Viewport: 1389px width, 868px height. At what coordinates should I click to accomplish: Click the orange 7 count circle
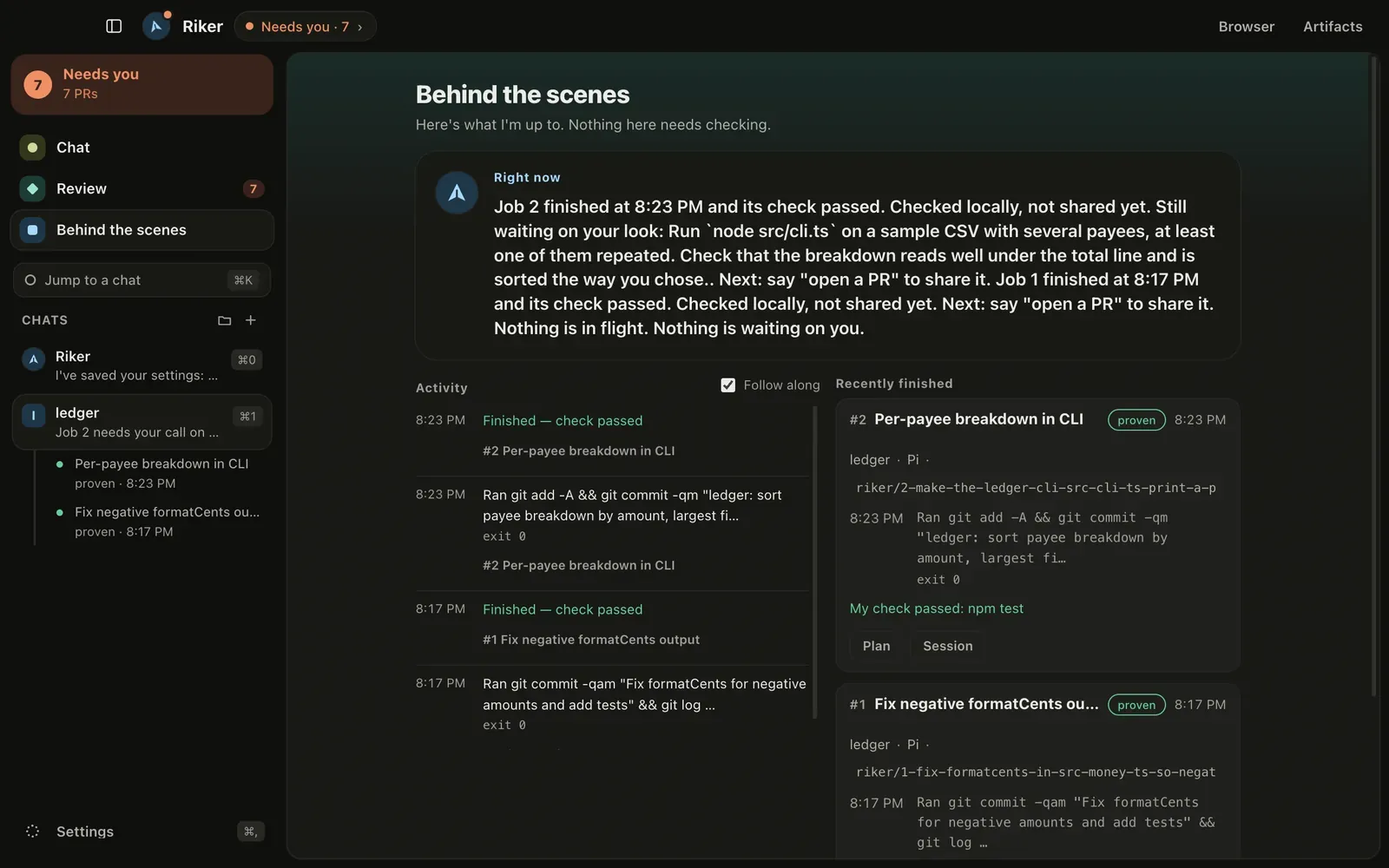[x=37, y=84]
